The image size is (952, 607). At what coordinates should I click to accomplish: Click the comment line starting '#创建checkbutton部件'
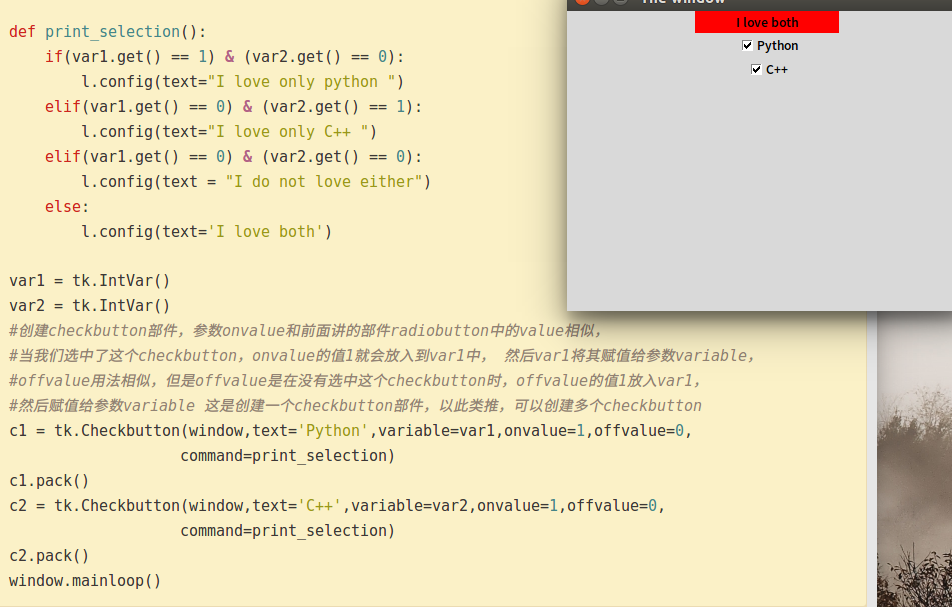[305, 331]
